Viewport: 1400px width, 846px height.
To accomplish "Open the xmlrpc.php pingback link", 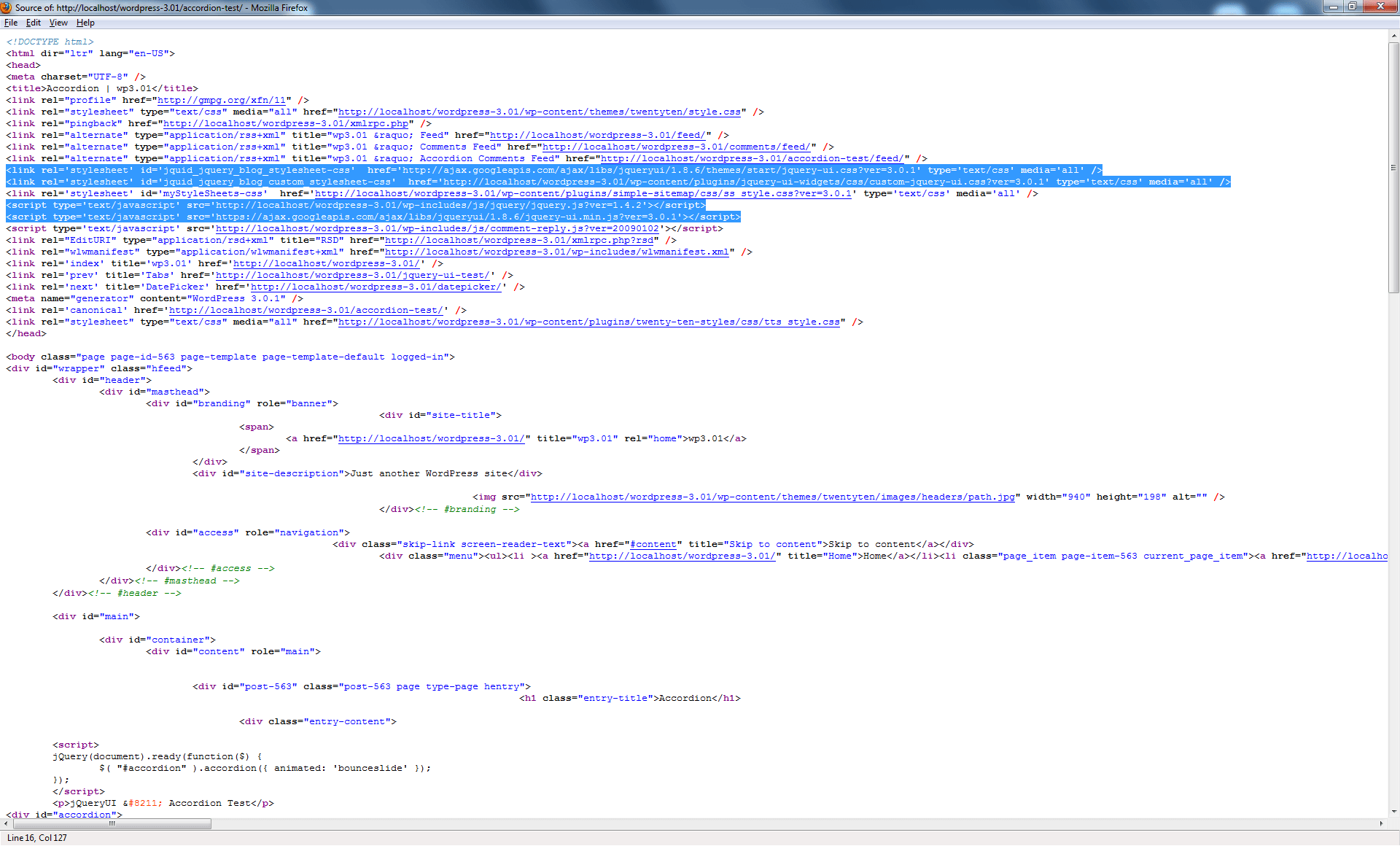I will click(286, 123).
